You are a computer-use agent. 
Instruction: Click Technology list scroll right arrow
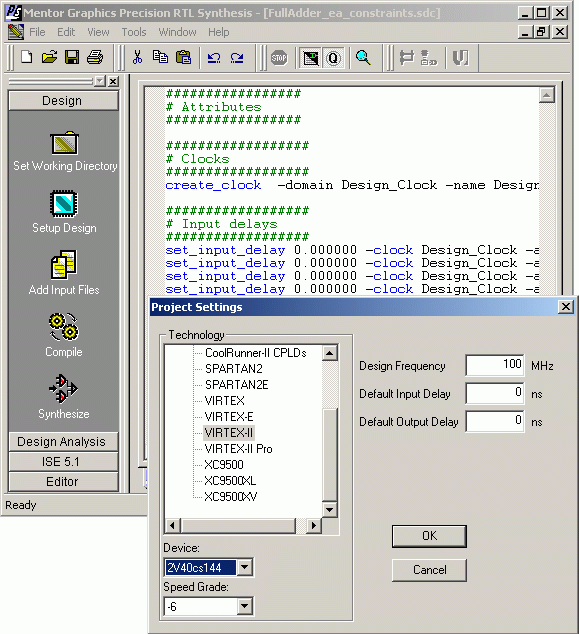pos(313,526)
